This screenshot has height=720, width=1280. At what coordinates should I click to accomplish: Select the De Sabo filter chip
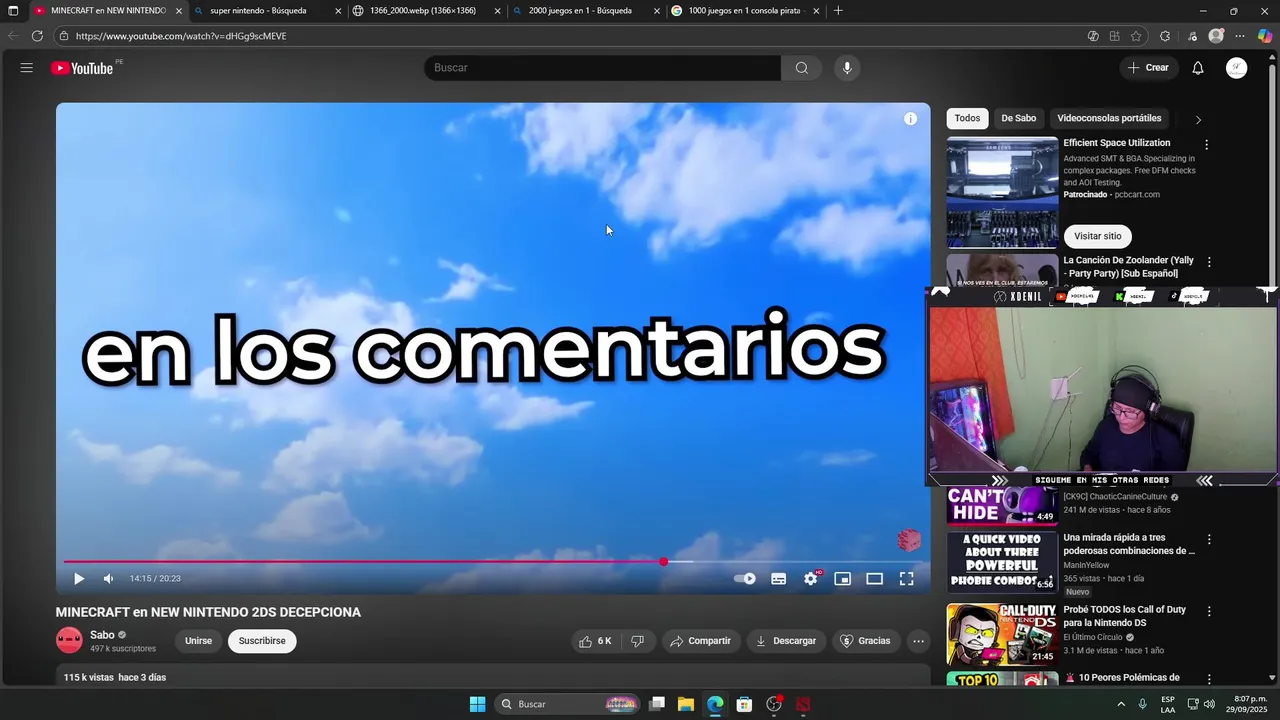click(x=1019, y=118)
